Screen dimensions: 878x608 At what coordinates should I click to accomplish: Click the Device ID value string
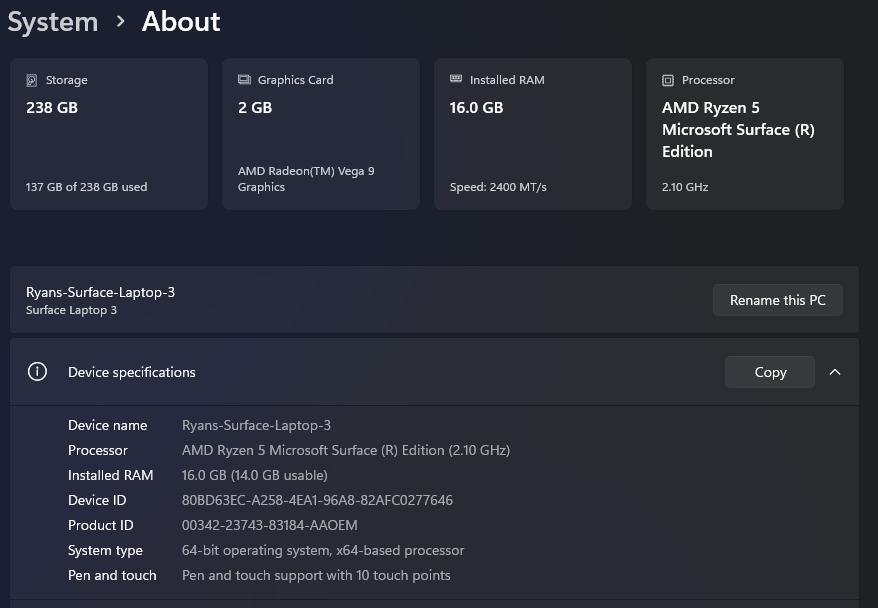coord(317,500)
